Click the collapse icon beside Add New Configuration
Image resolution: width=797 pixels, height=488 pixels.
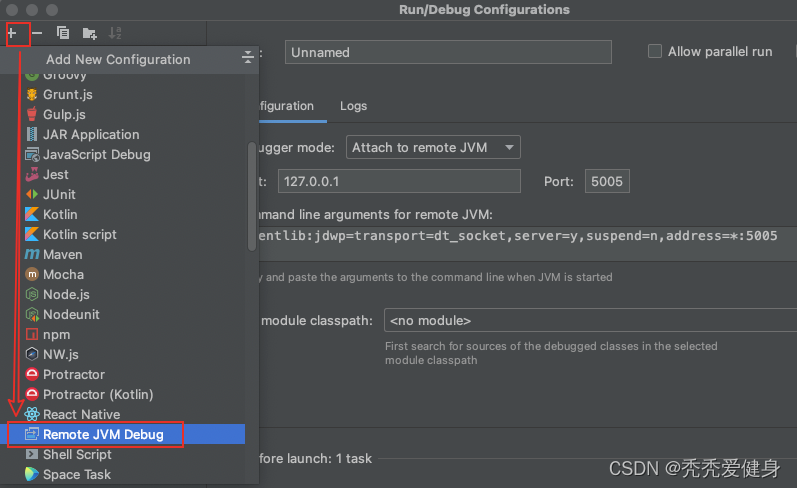coord(248,59)
